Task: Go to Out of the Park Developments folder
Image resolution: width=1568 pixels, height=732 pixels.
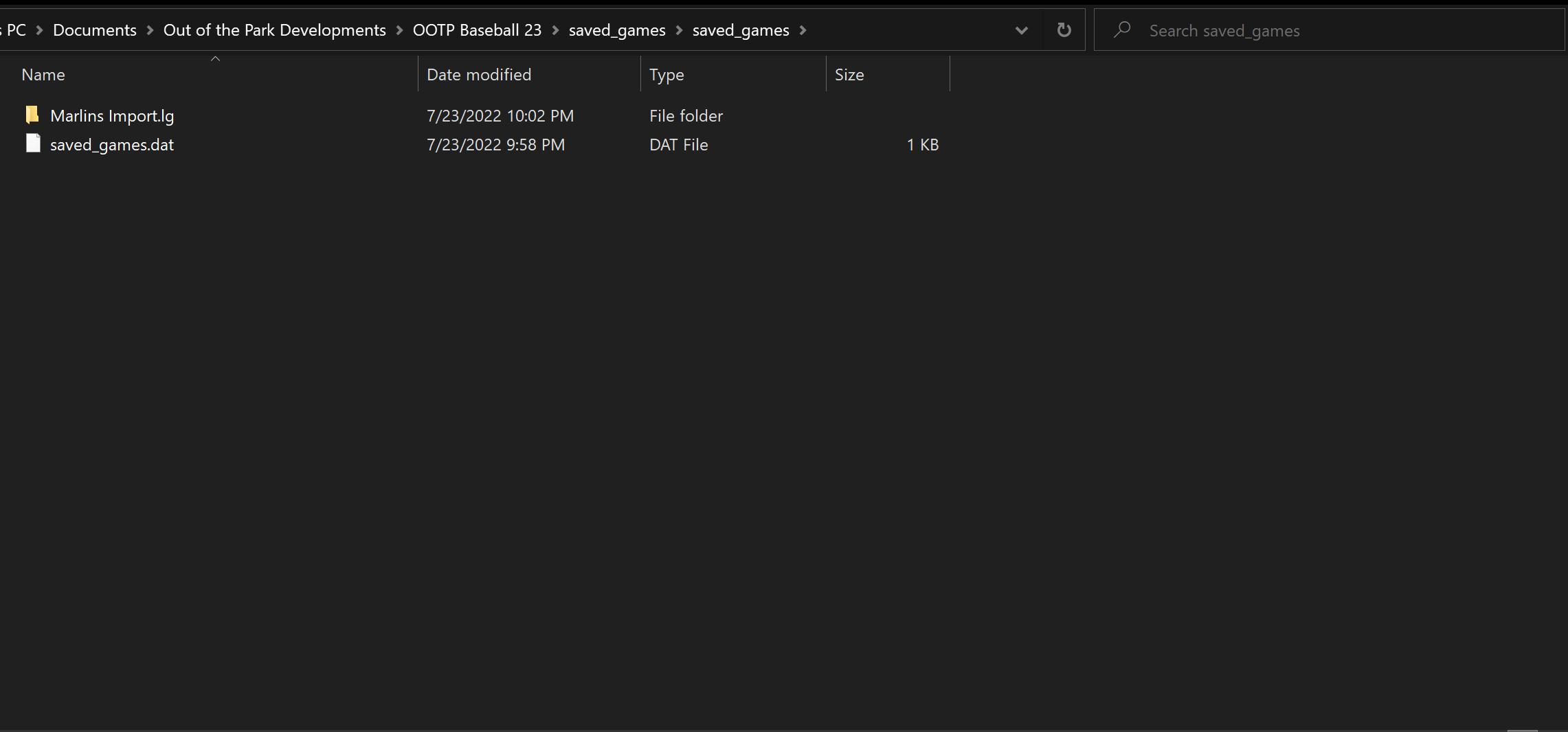Action: [274, 30]
